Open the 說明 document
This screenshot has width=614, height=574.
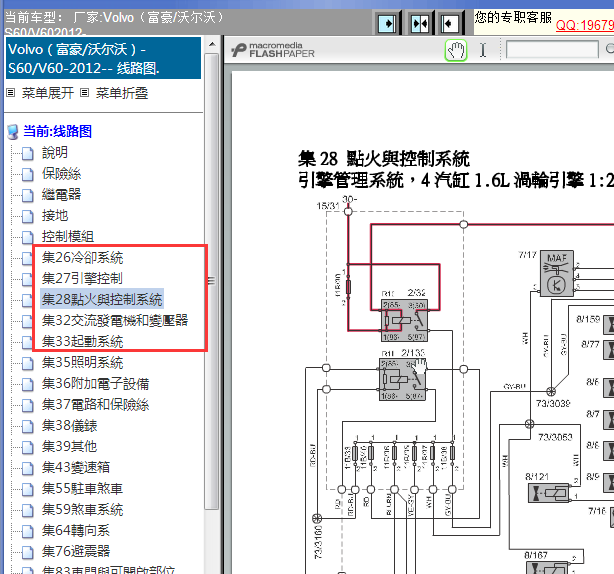[55, 153]
